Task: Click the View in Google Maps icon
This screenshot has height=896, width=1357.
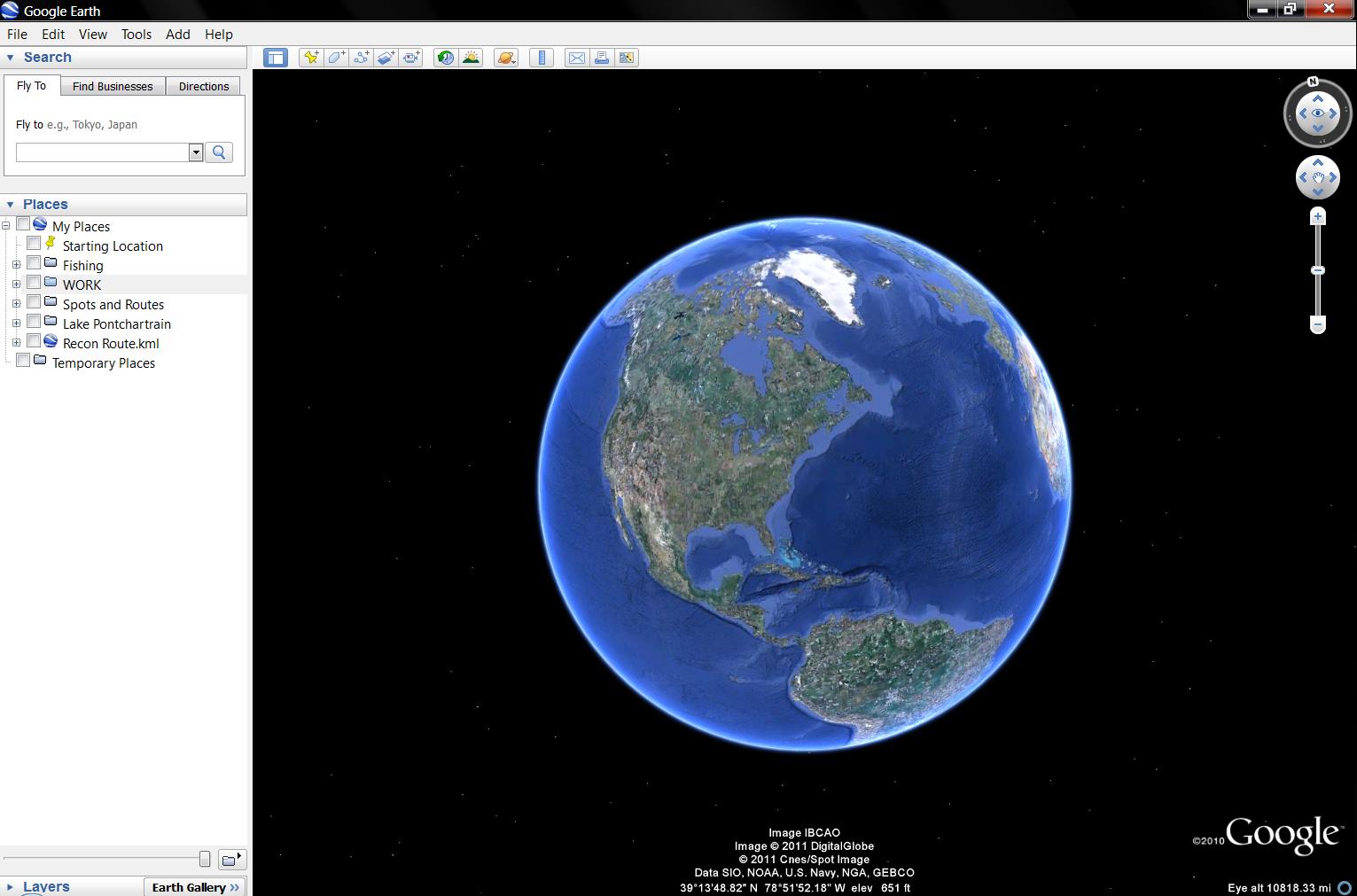Action: pos(627,58)
